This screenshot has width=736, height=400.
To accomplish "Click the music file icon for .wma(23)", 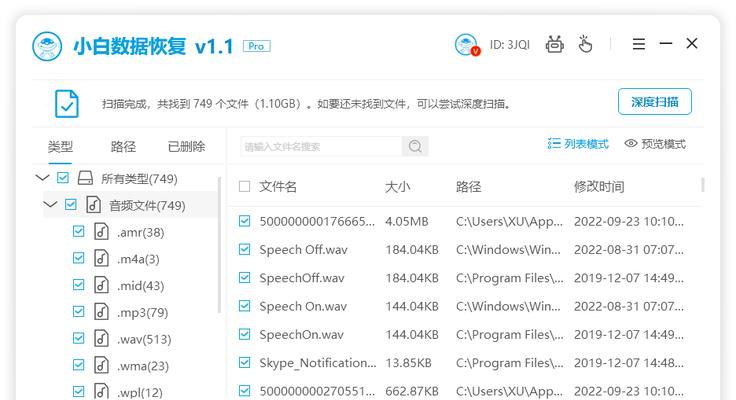I will tap(101, 365).
